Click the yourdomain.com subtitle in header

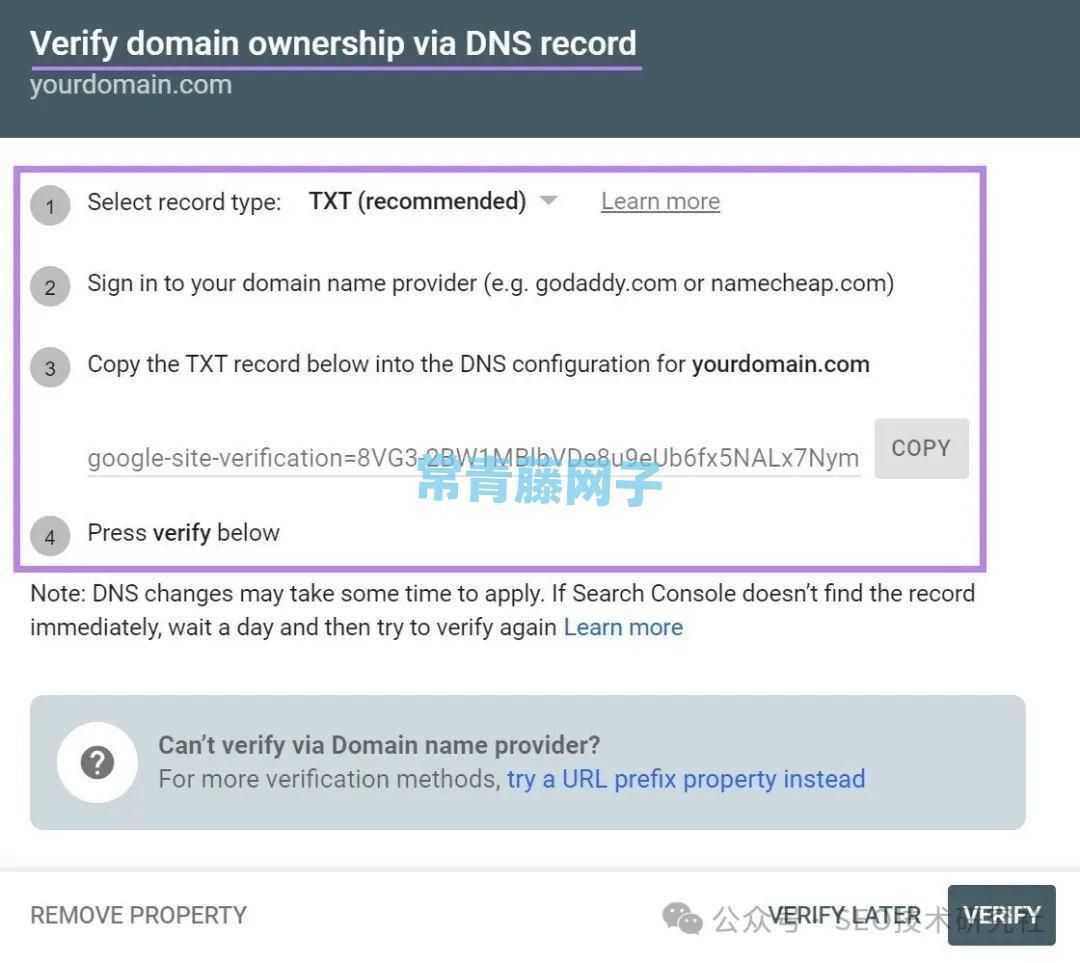(x=131, y=85)
